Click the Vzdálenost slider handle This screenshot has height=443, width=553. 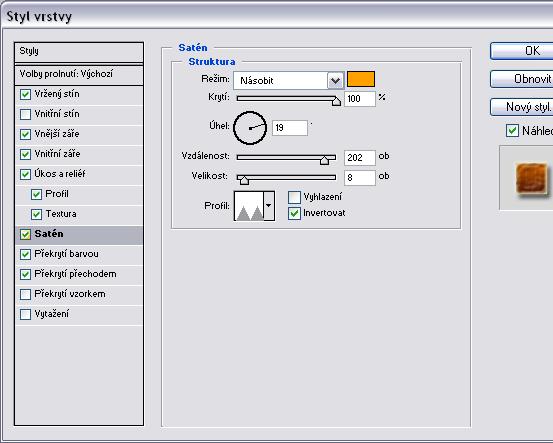324,160
